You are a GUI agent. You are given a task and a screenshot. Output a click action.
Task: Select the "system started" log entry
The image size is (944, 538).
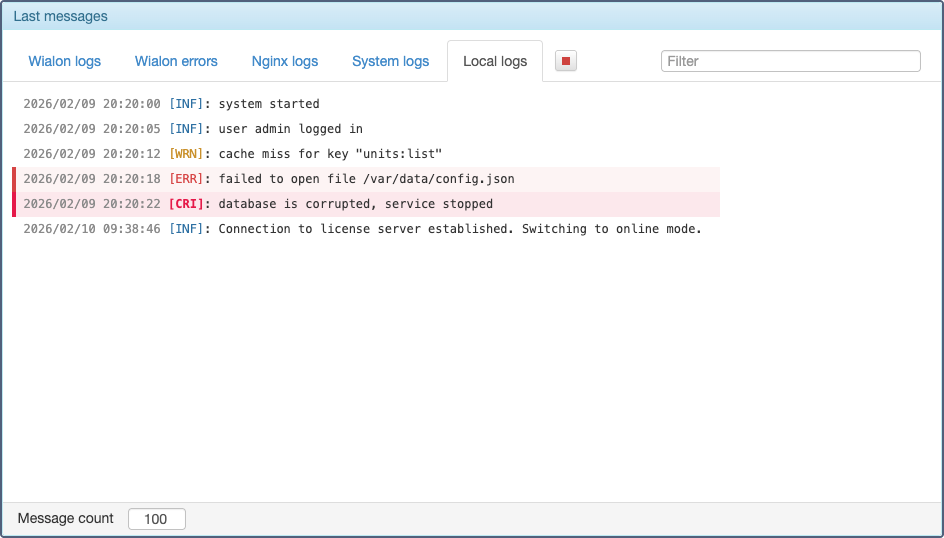click(x=268, y=104)
